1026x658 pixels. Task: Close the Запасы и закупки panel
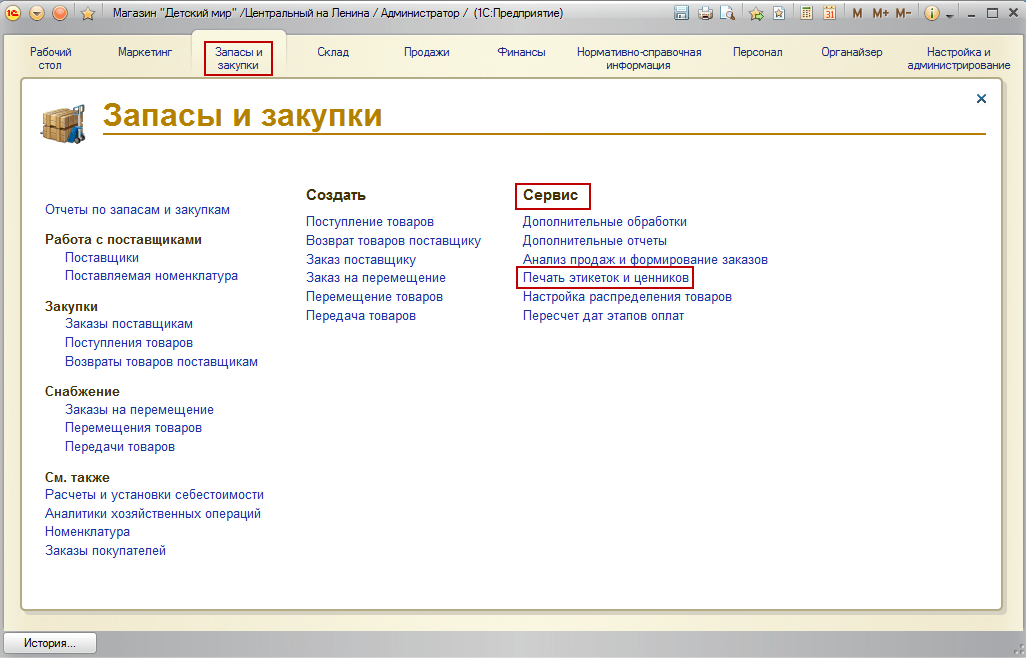(981, 99)
